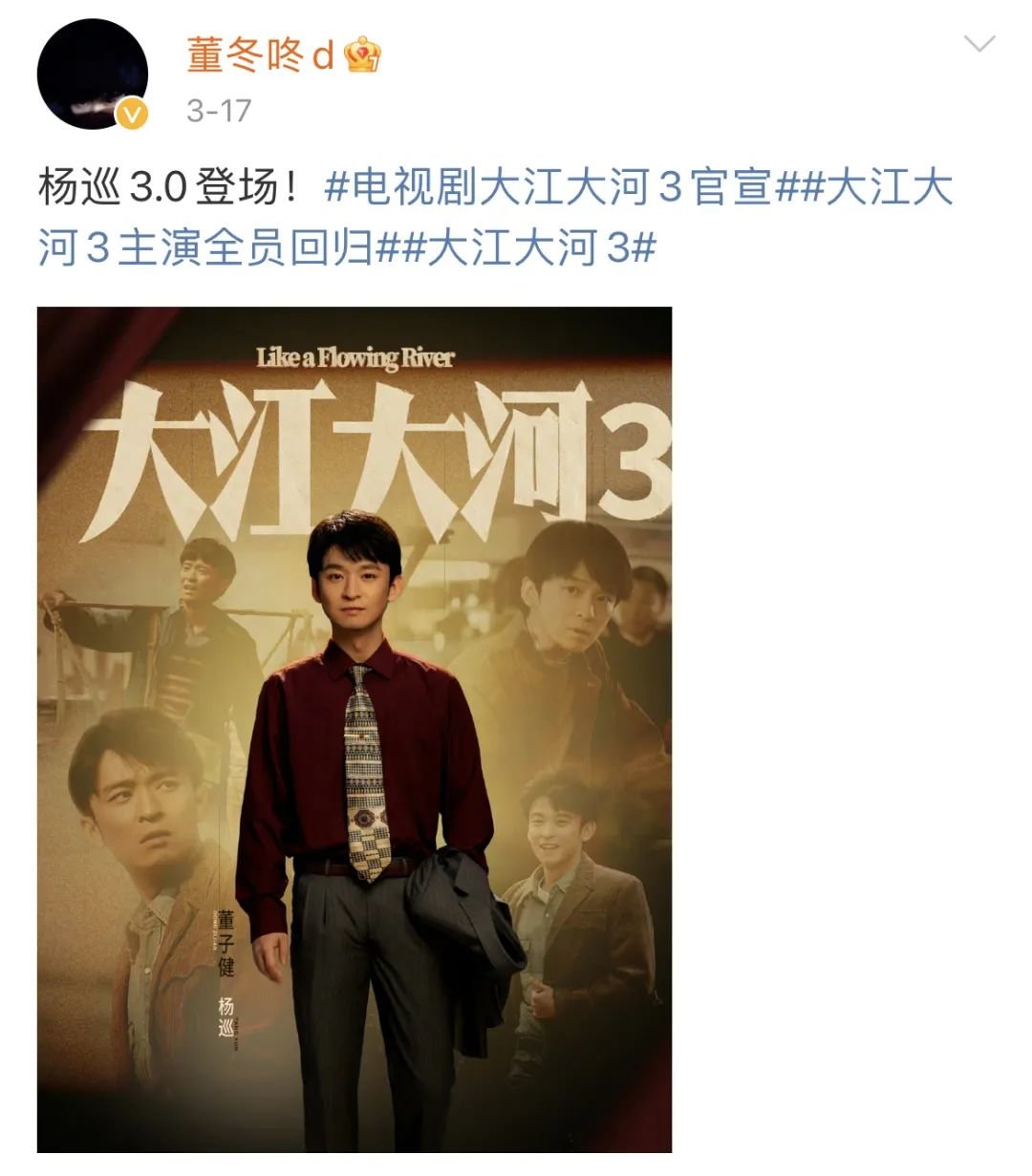The height and width of the screenshot is (1176, 1032).
Task: Tap the Like a Flowing River title text
Action: tap(355, 358)
